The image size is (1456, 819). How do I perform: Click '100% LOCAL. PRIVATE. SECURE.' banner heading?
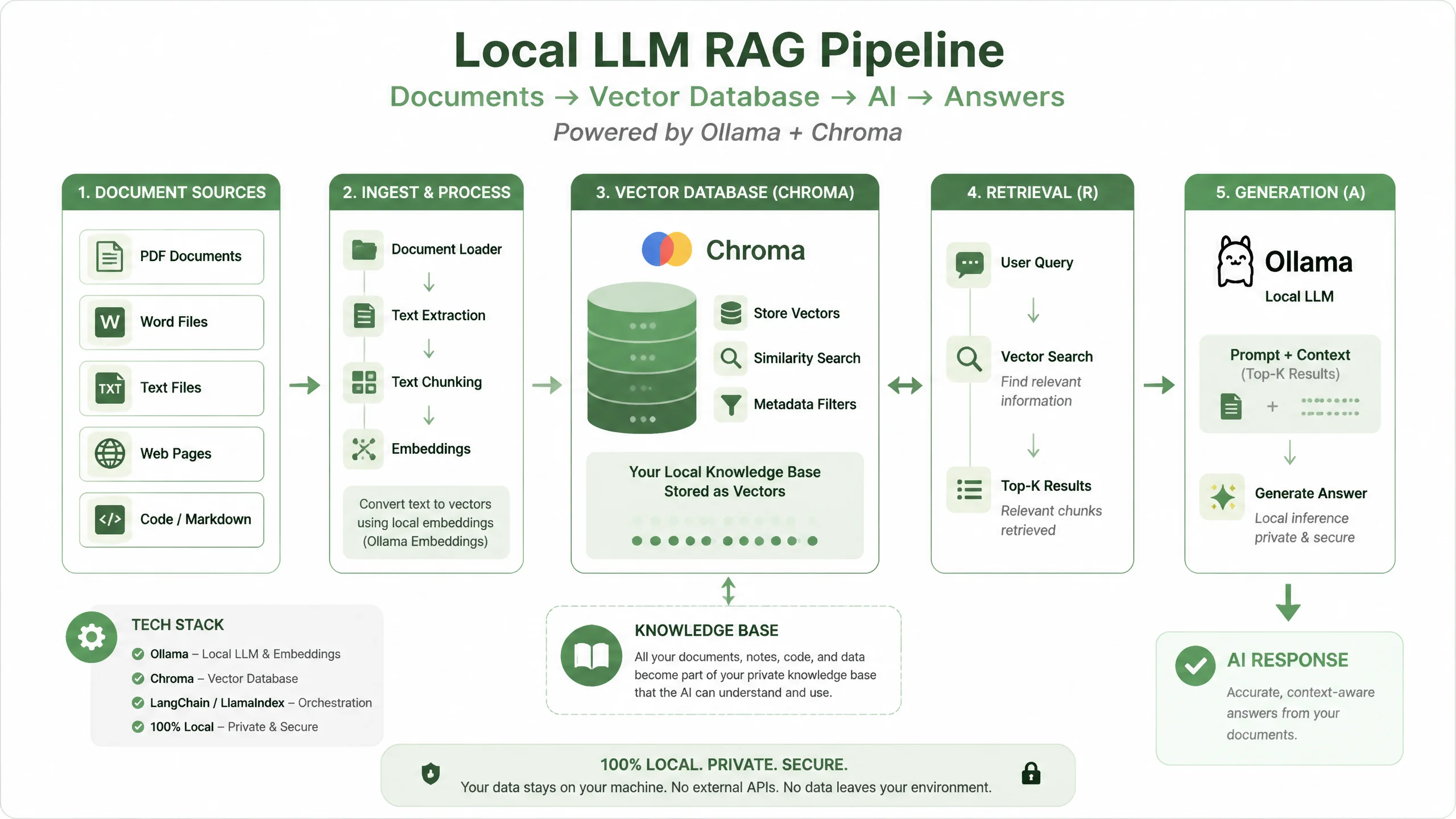click(724, 765)
